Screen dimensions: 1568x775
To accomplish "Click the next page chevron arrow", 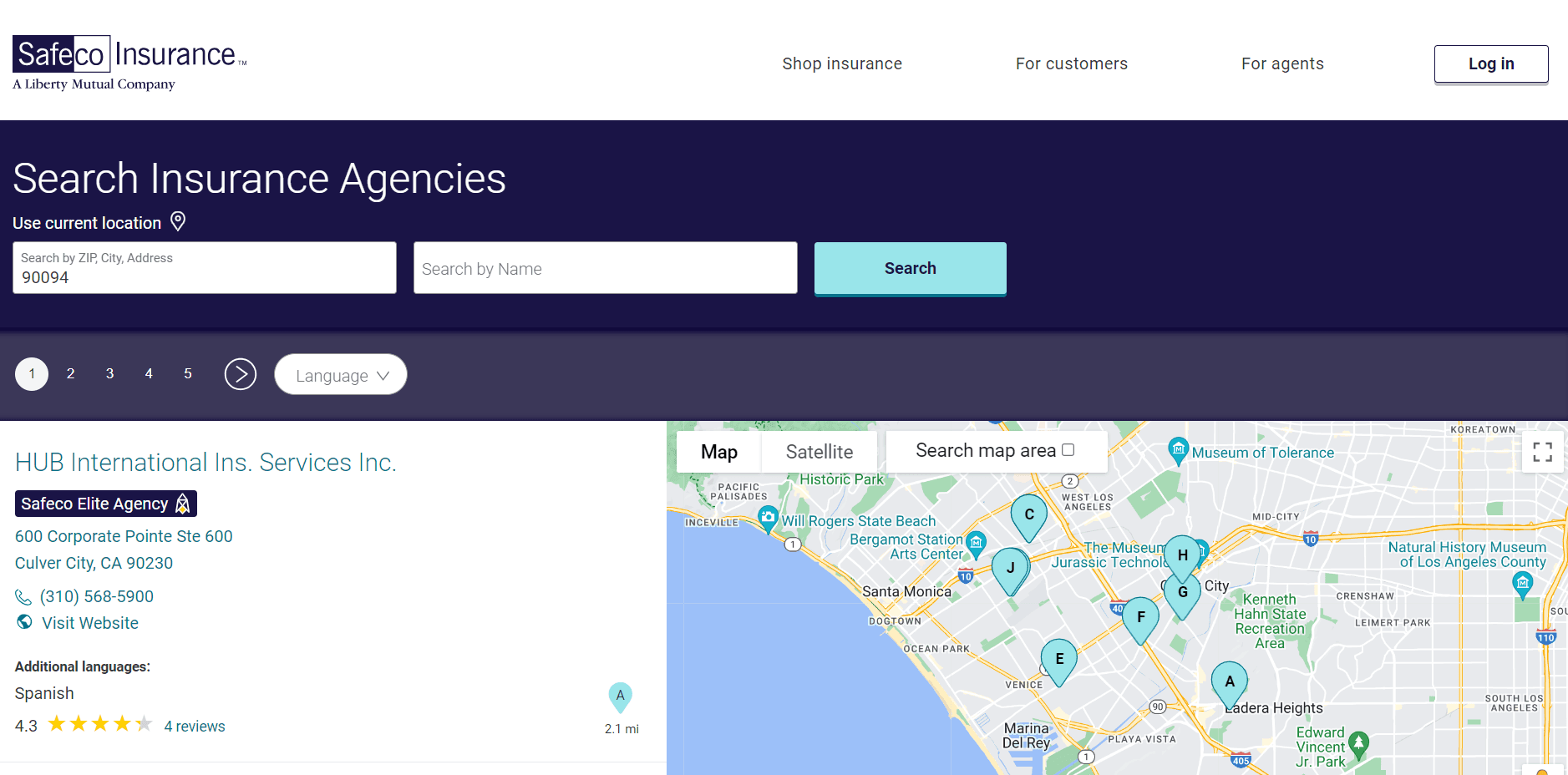I will pyautogui.click(x=241, y=374).
